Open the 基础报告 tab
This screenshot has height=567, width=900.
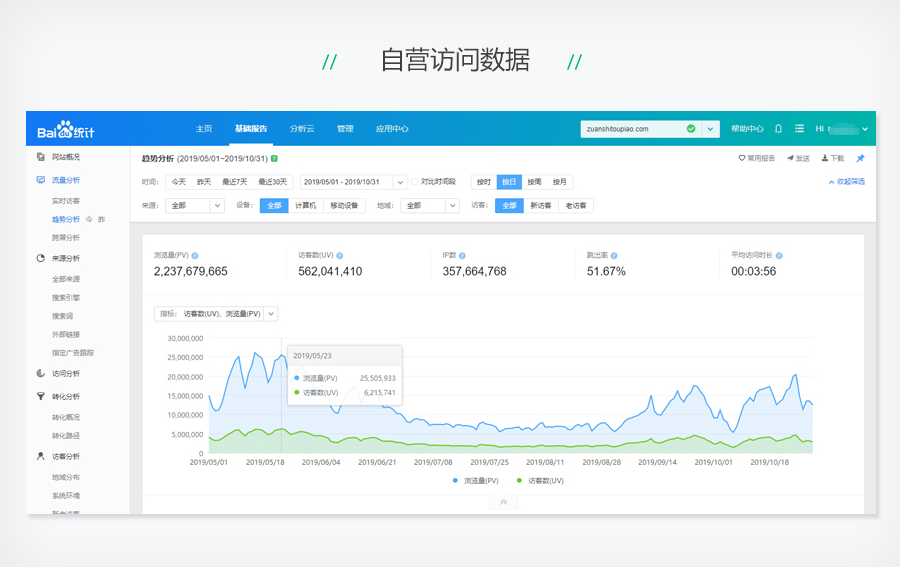pyautogui.click(x=251, y=129)
